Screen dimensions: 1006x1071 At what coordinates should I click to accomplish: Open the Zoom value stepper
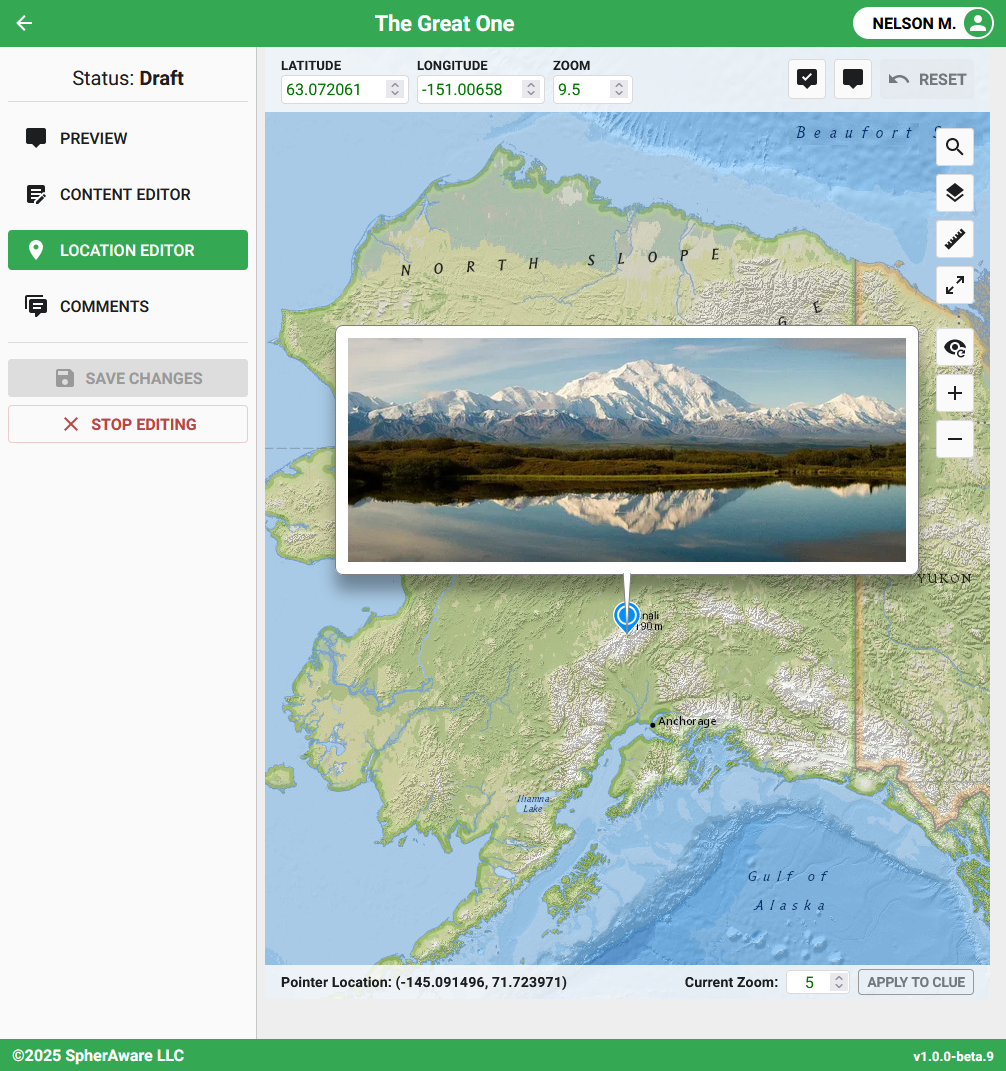click(619, 89)
